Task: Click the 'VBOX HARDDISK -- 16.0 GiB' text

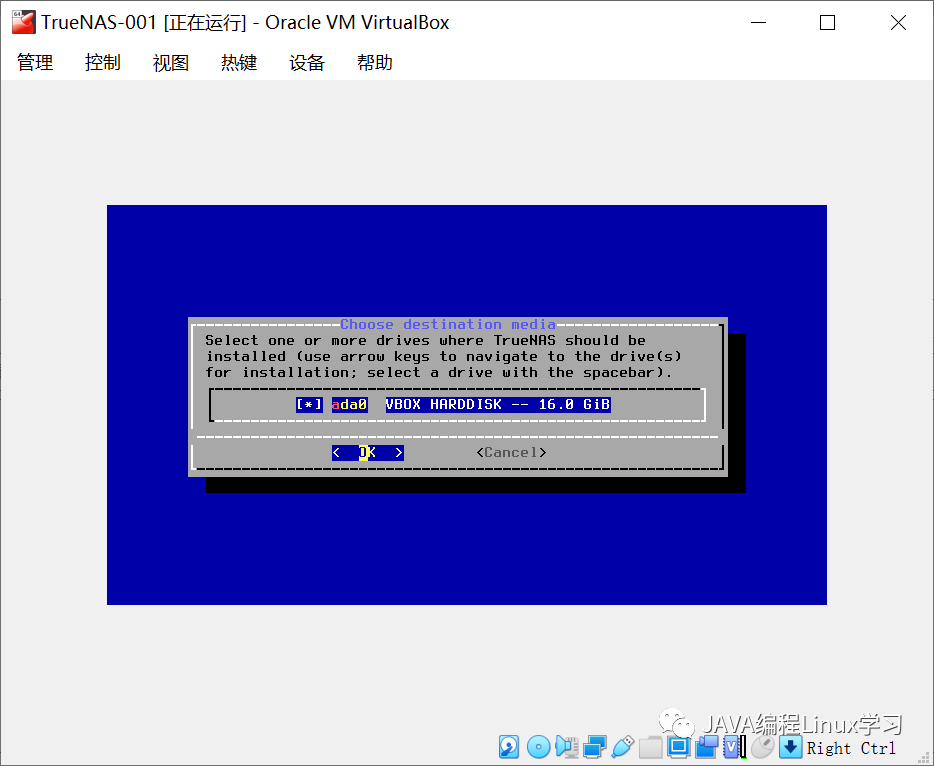Action: tap(498, 404)
